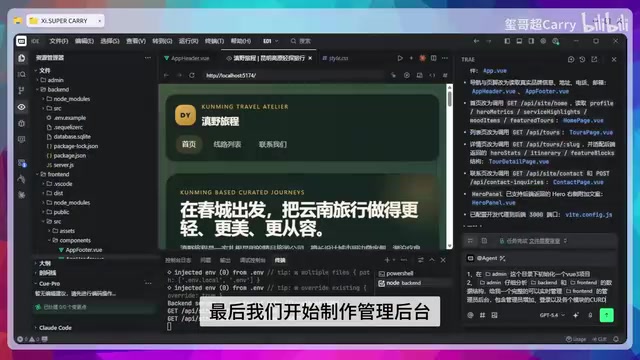This screenshot has height=360, width=640.
Task: Open the 终端(T) menu
Action: pos(214,41)
